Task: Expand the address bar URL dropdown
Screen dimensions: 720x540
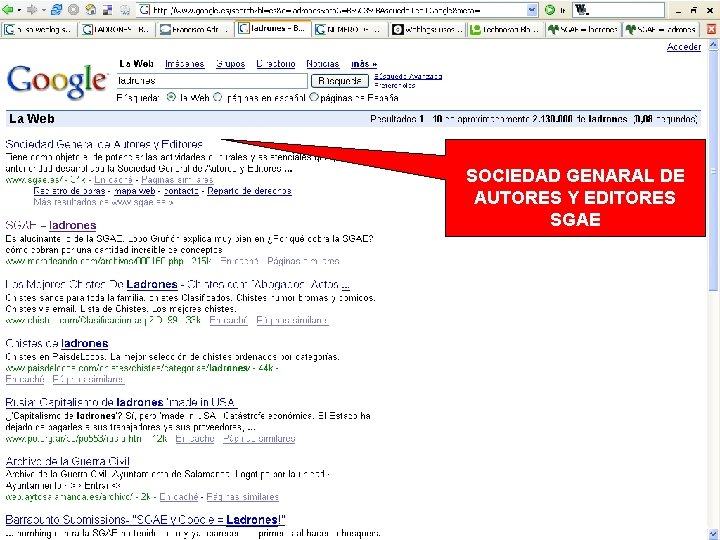Action: (x=532, y=10)
